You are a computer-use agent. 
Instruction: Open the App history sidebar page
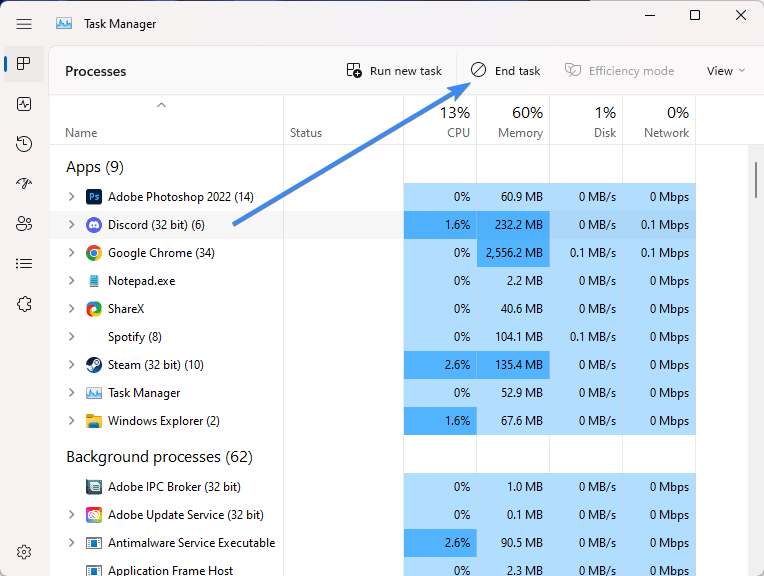point(24,144)
